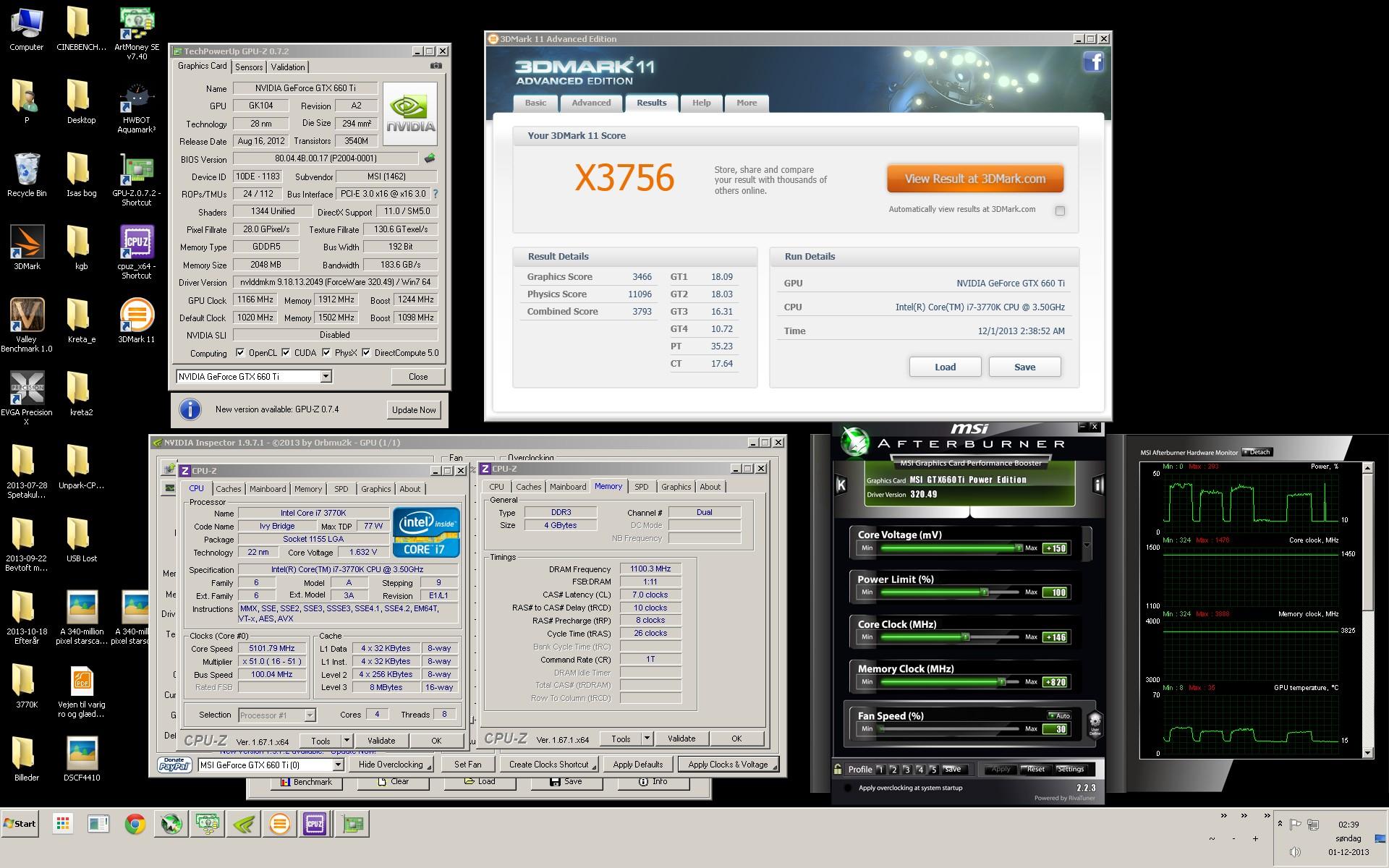Viewport: 1389px width, 868px height.
Task: Open the Hide Overclocking dropdown corner
Action: (x=429, y=767)
